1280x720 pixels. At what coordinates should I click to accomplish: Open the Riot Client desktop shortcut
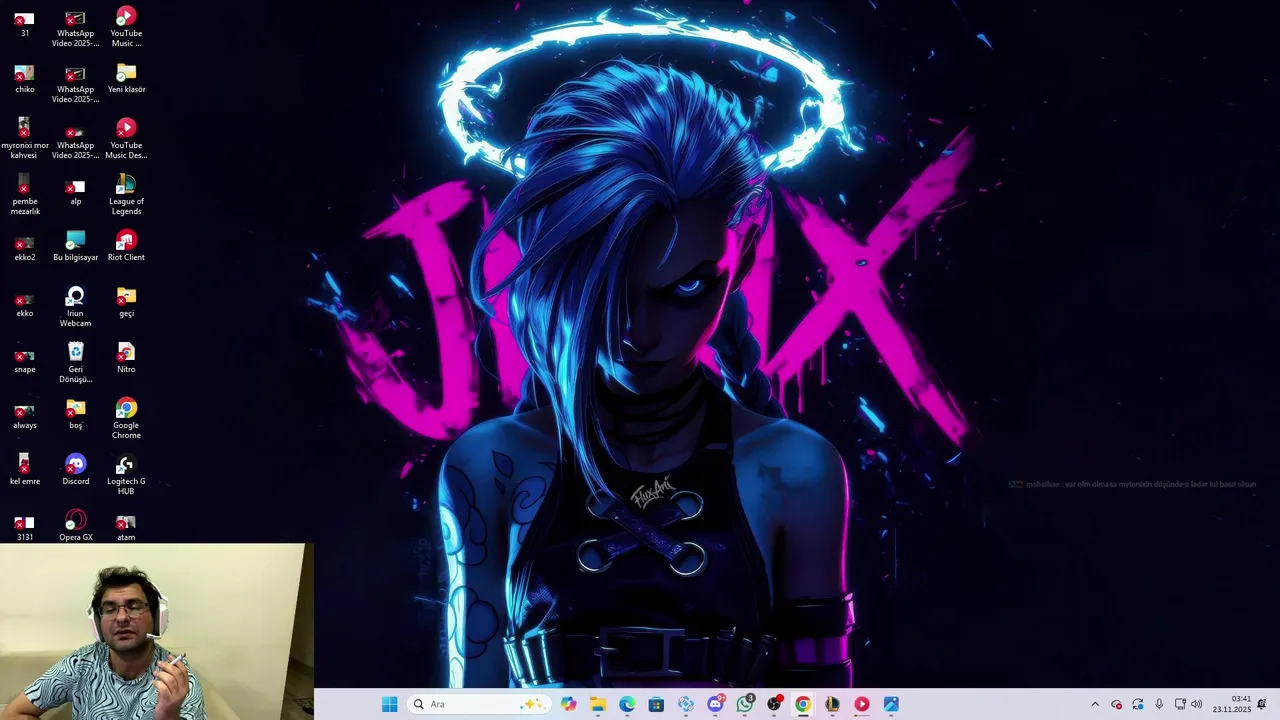126,246
